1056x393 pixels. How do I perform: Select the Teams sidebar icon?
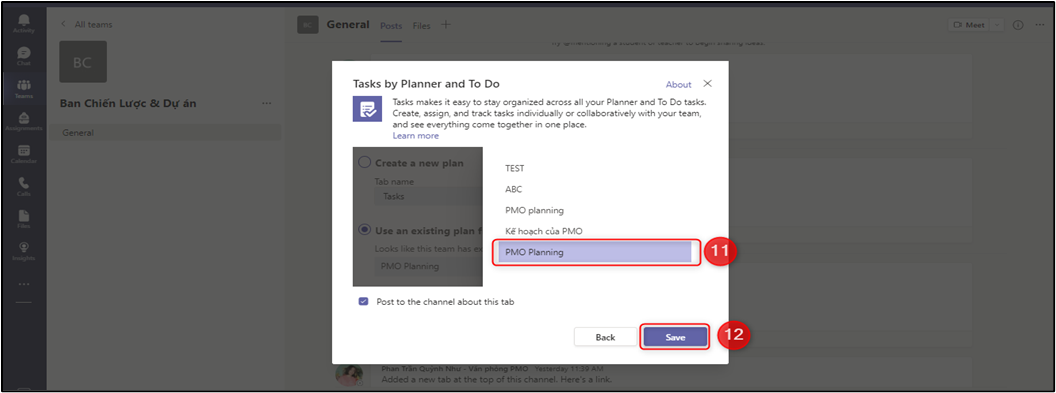(24, 88)
